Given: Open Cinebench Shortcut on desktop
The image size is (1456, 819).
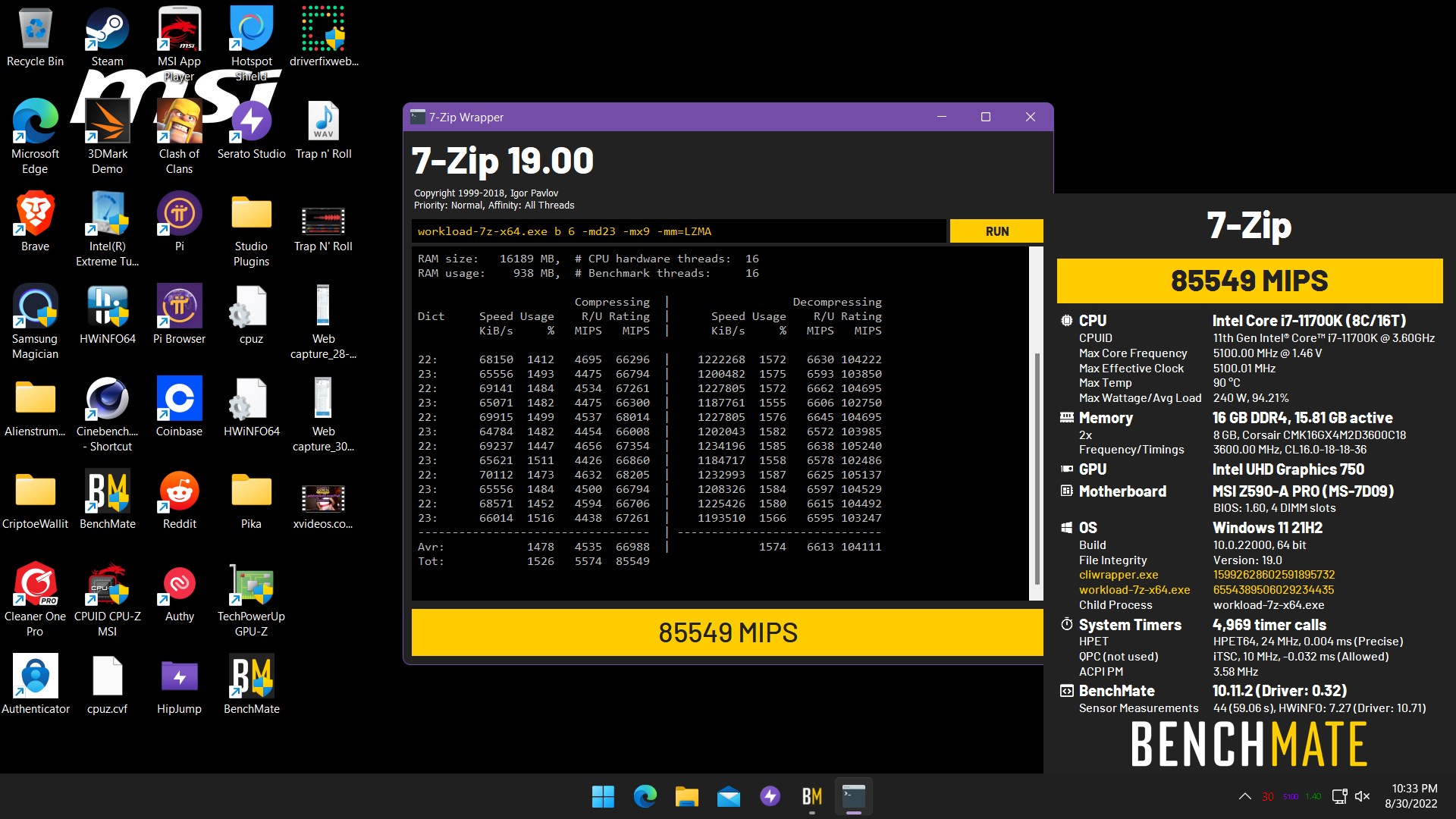Looking at the screenshot, I should 107,414.
